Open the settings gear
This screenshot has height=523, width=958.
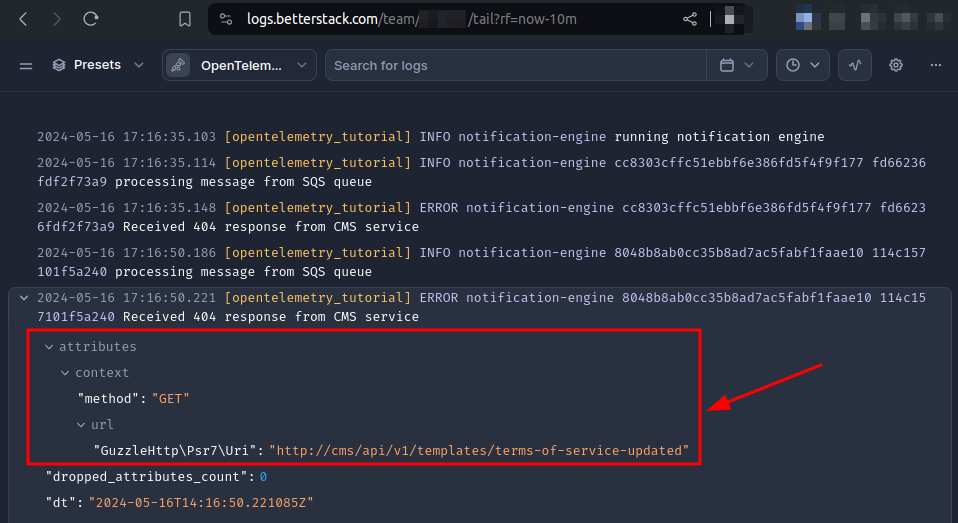click(x=896, y=65)
